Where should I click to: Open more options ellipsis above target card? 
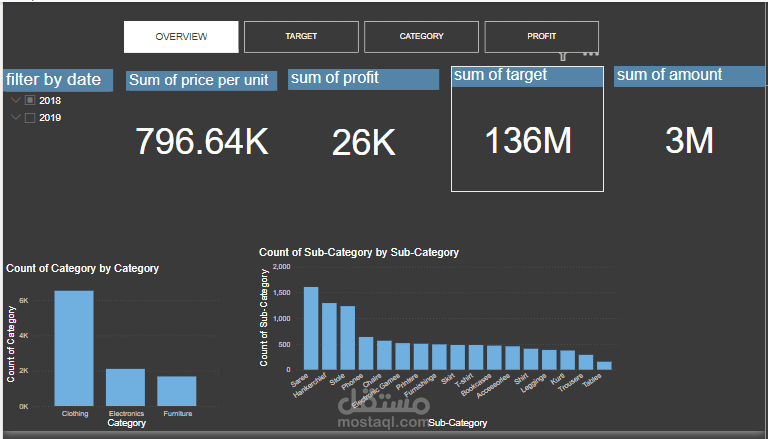(x=591, y=54)
